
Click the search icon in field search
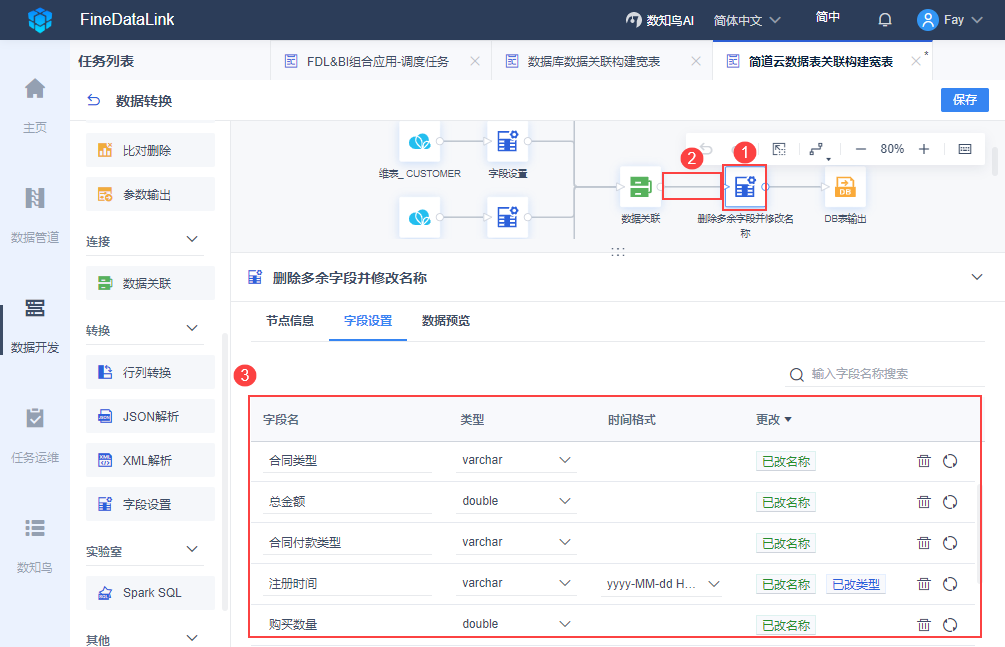tap(796, 374)
